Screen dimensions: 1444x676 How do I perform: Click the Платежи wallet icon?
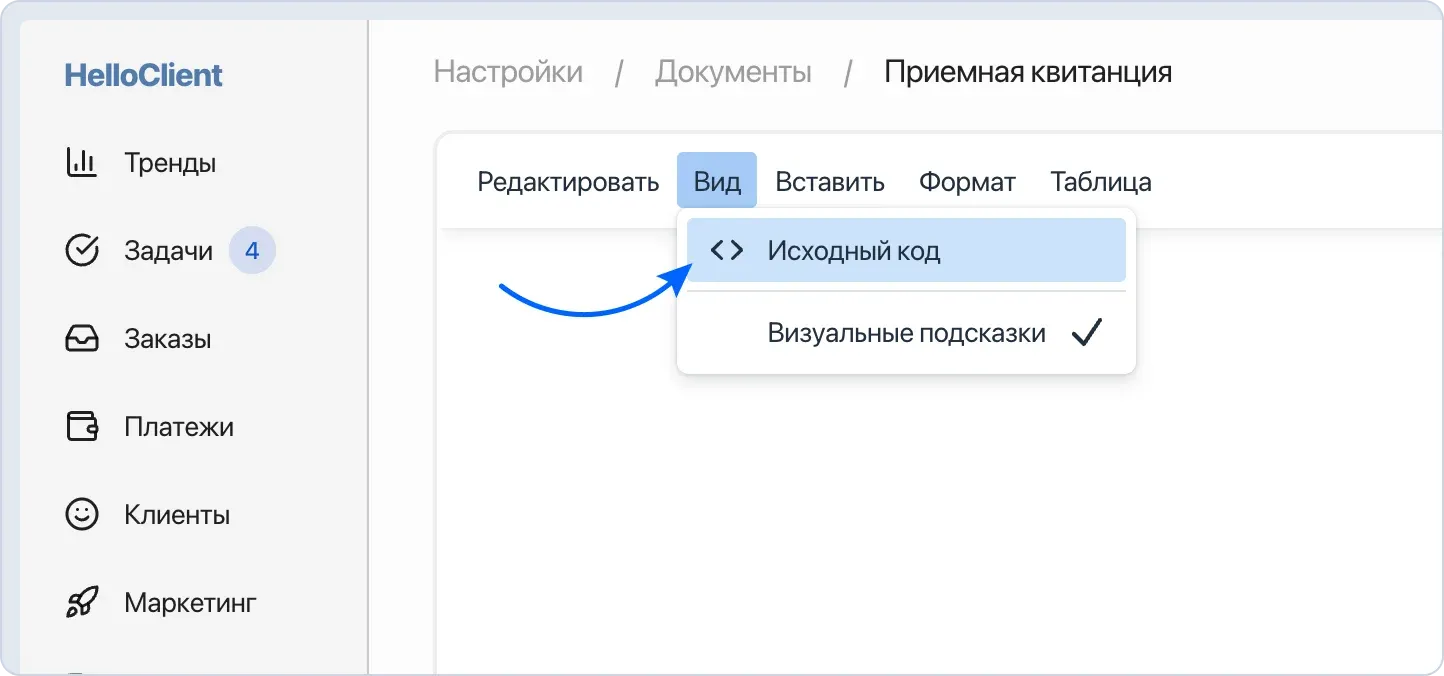click(82, 426)
